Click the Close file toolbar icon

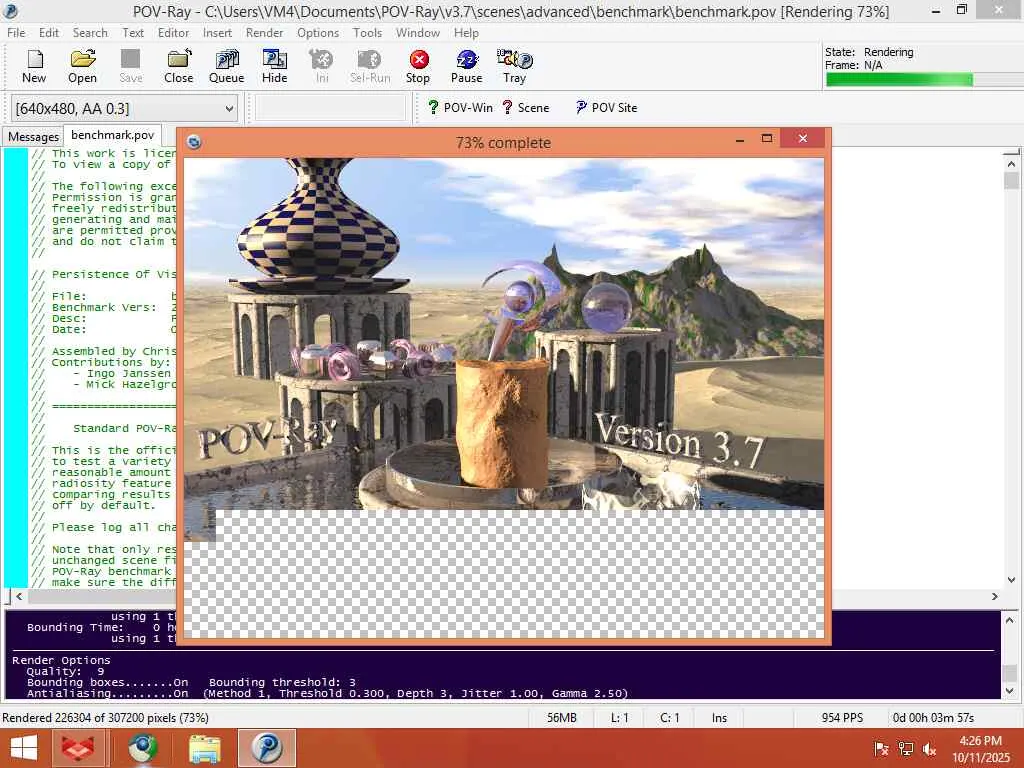[178, 67]
